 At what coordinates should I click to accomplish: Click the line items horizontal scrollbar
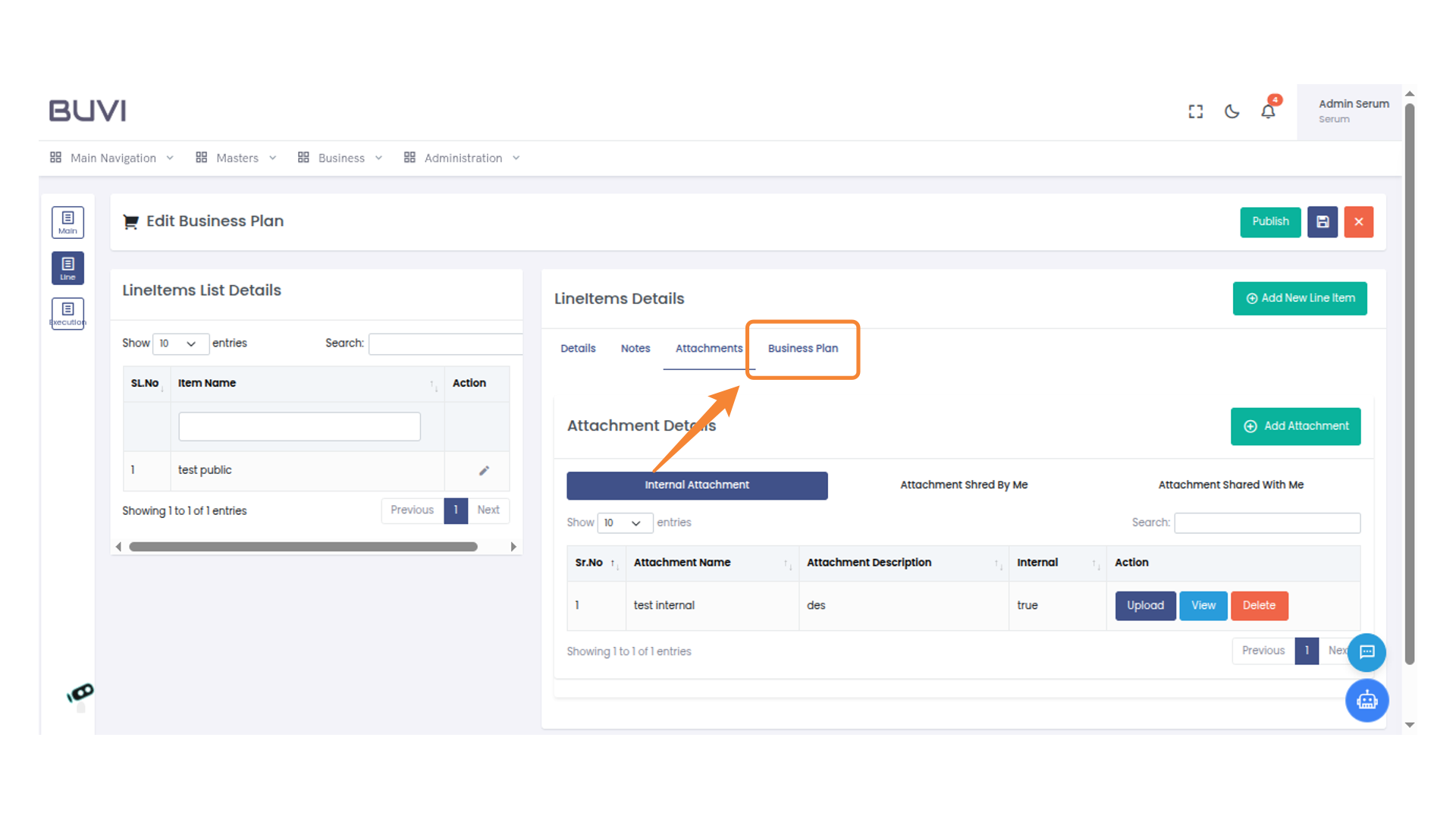coord(303,547)
